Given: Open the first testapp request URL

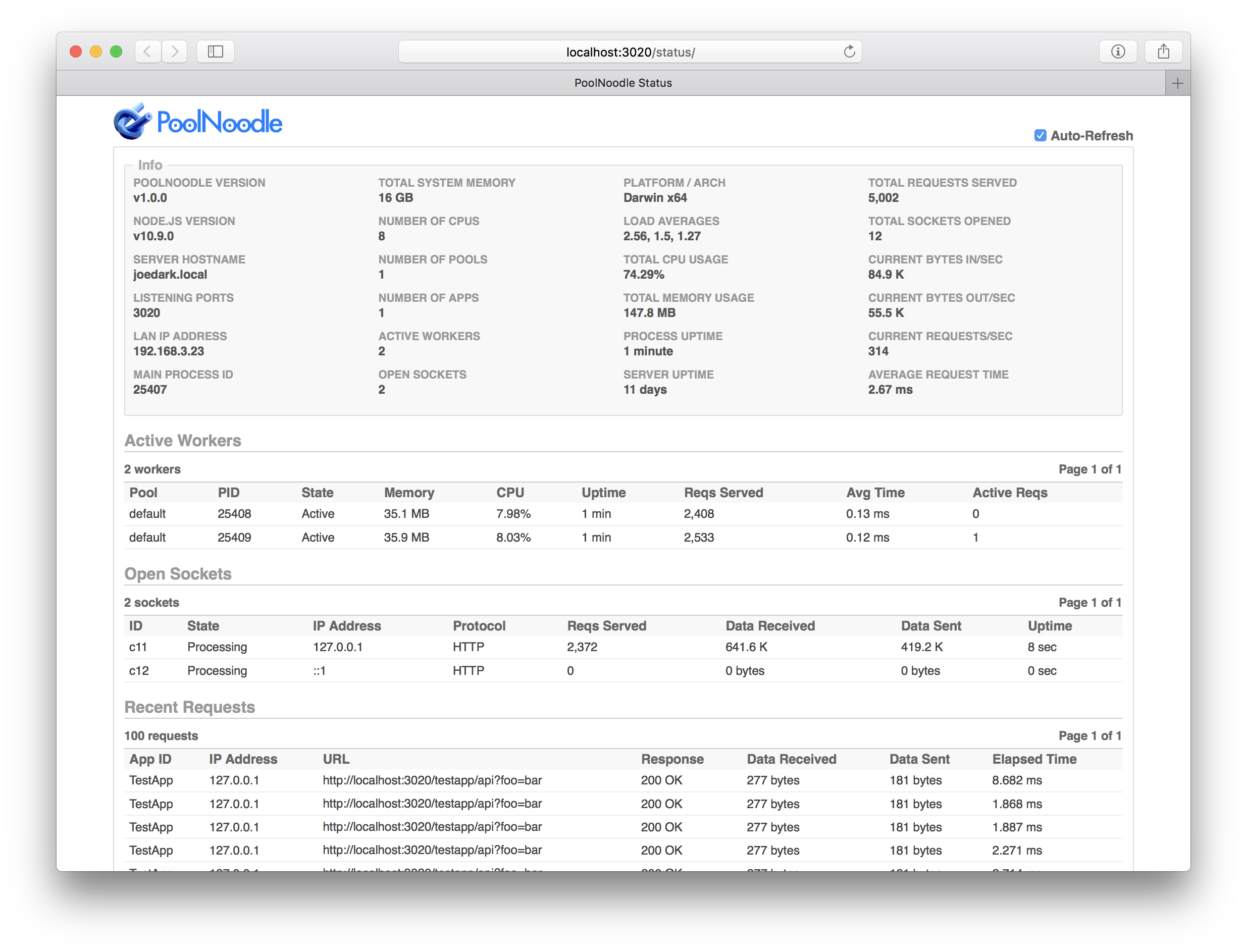Looking at the screenshot, I should (x=432, y=780).
